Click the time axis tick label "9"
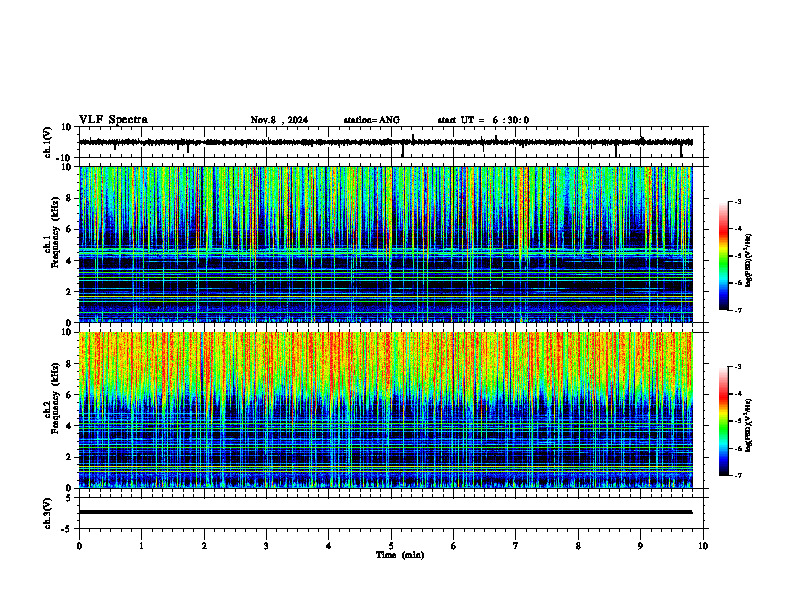Screen dimensions: 792x612 click(x=640, y=546)
